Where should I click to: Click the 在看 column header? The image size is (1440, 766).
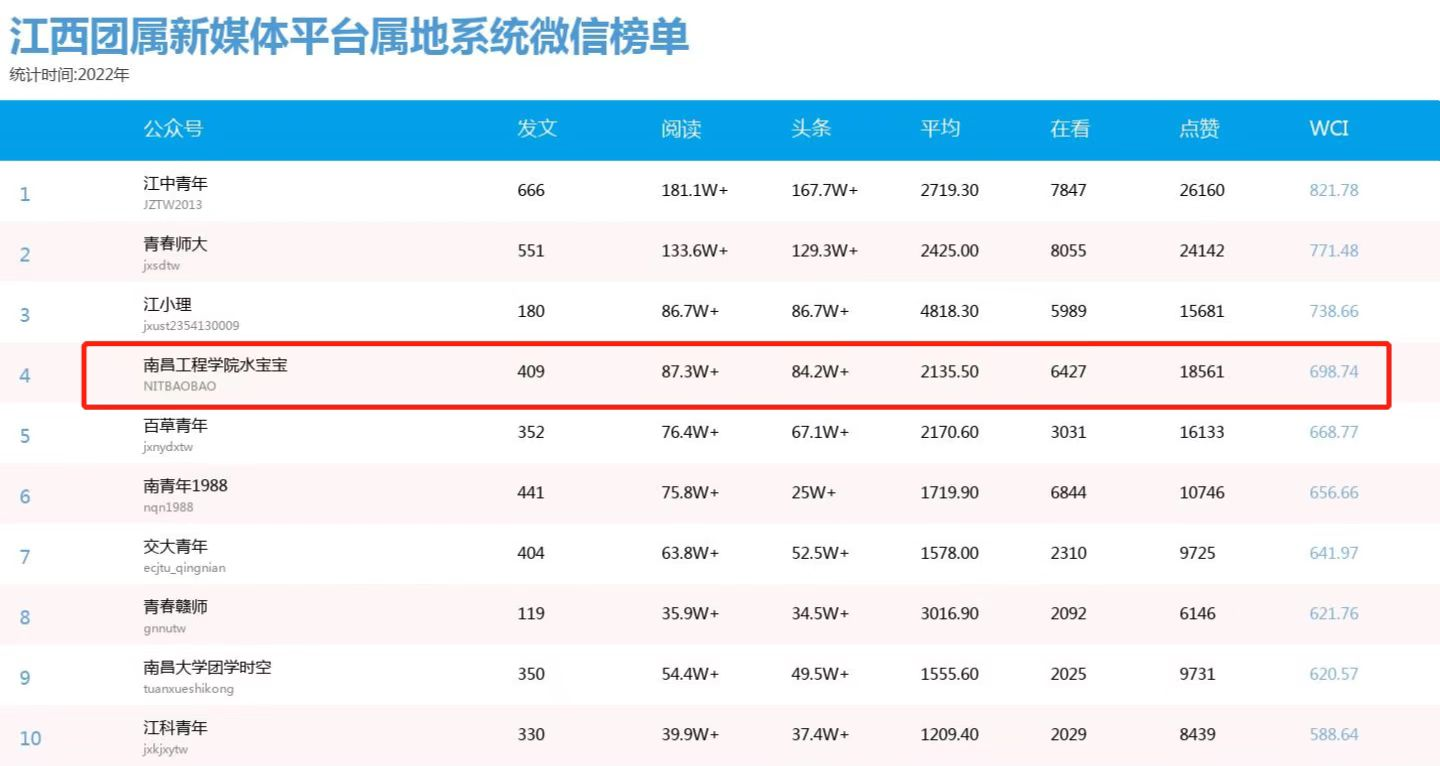[1069, 129]
